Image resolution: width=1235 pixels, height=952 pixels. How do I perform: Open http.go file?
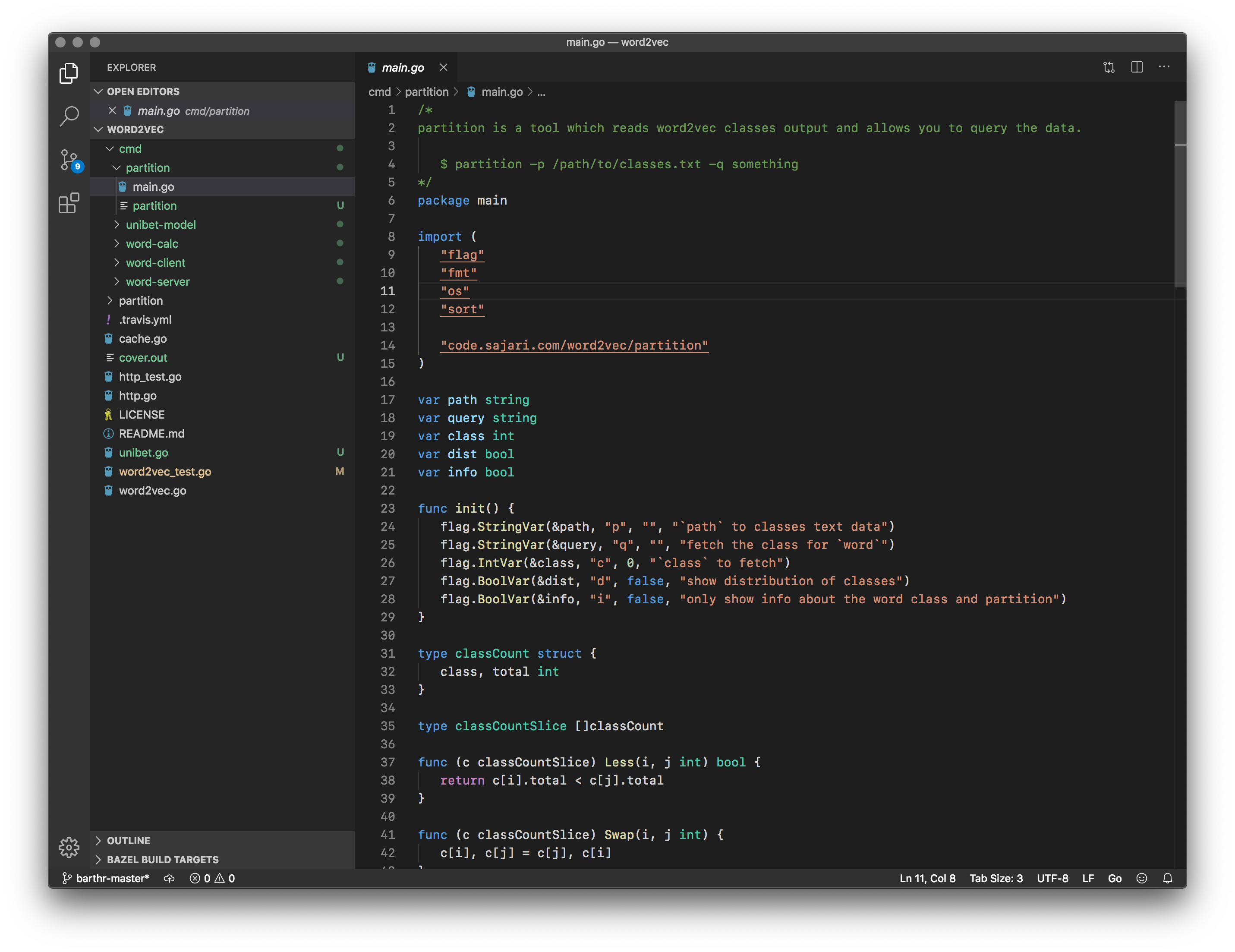pos(222,395)
